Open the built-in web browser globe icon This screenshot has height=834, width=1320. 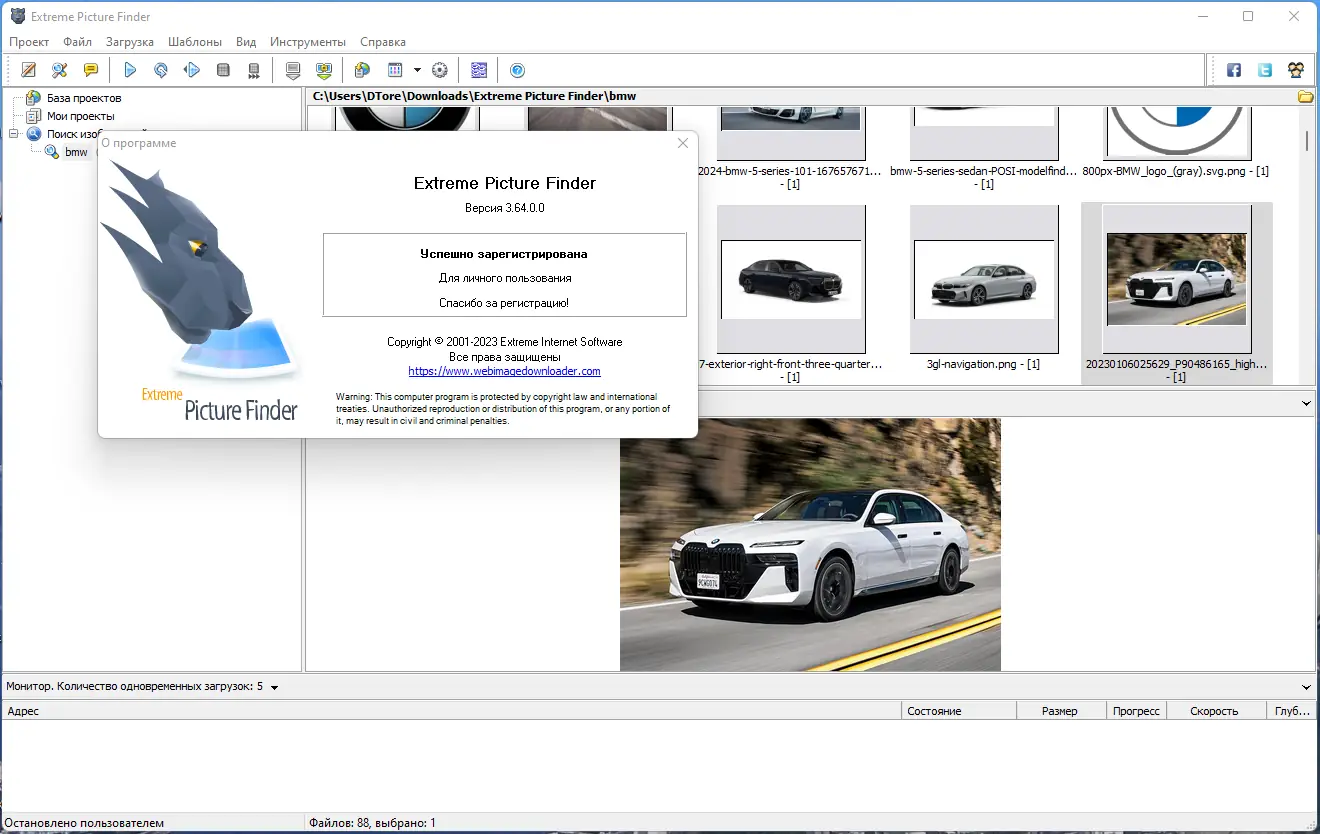(x=360, y=69)
